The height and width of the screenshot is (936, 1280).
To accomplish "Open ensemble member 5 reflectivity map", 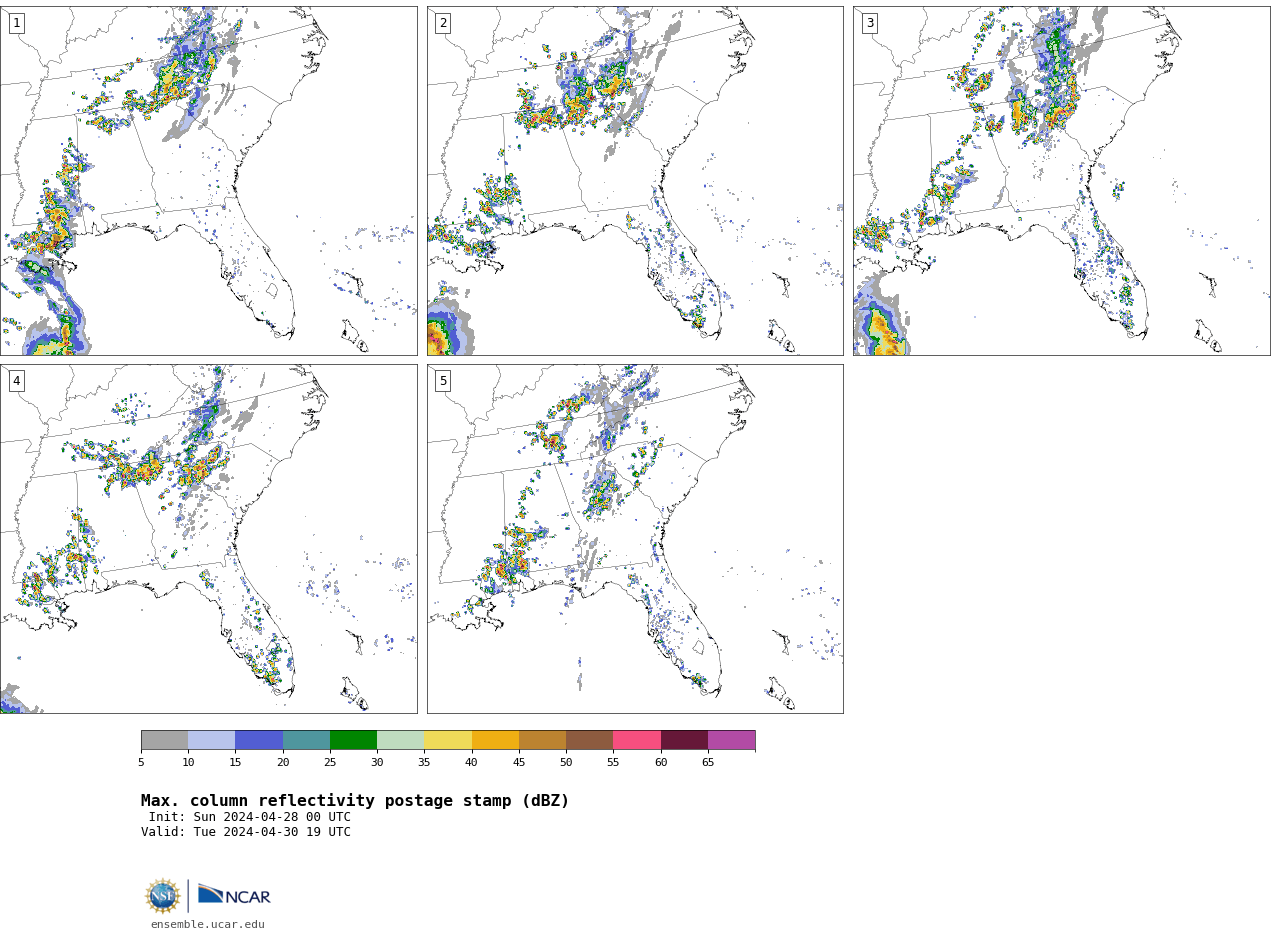I will 635,539.
